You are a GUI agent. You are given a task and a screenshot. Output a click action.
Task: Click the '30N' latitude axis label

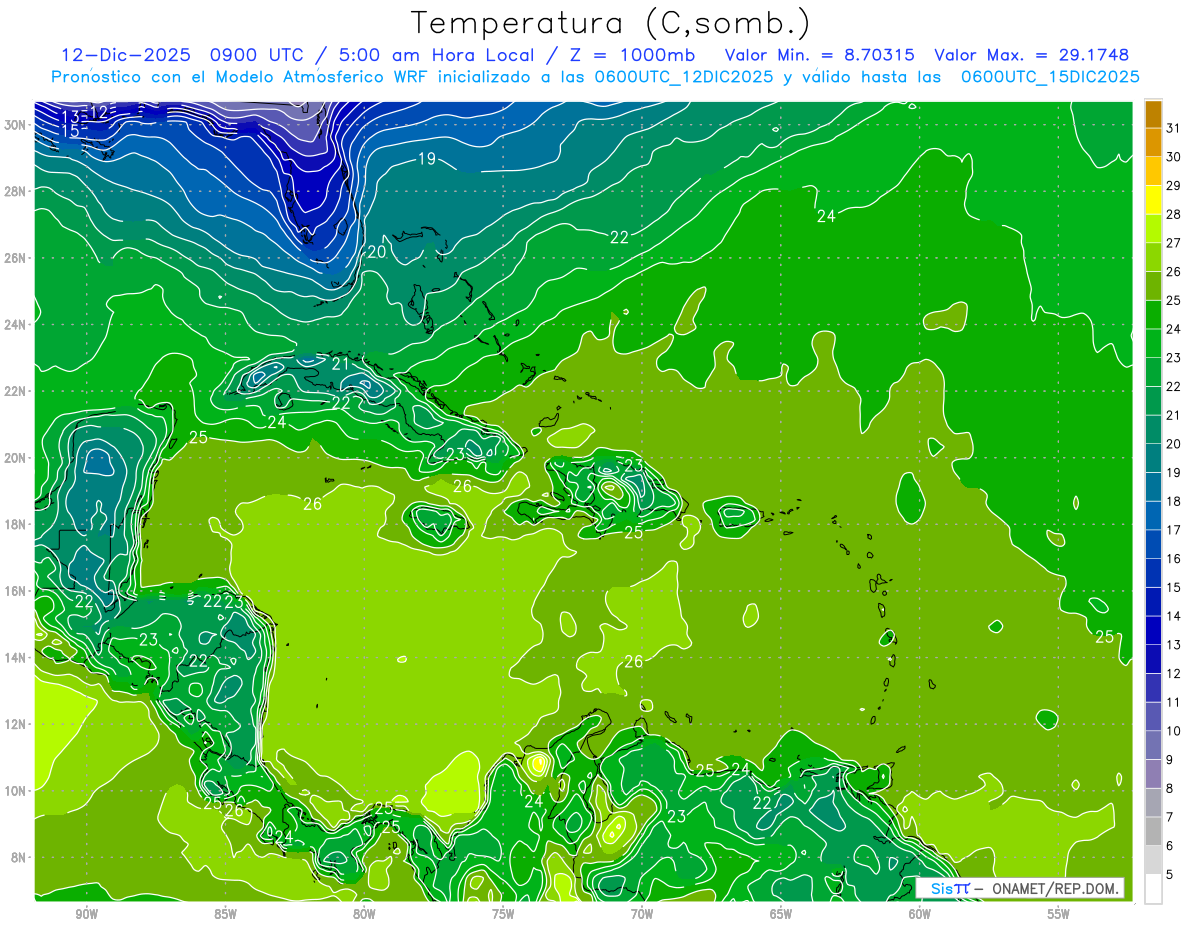[x=17, y=124]
